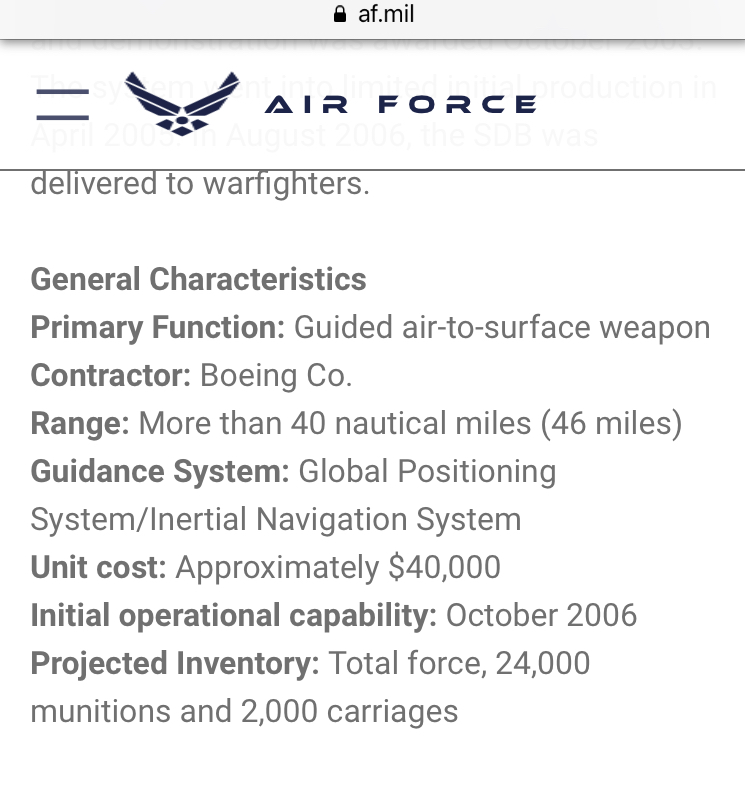
Task: Select the af.mil address bar
Action: 373,14
